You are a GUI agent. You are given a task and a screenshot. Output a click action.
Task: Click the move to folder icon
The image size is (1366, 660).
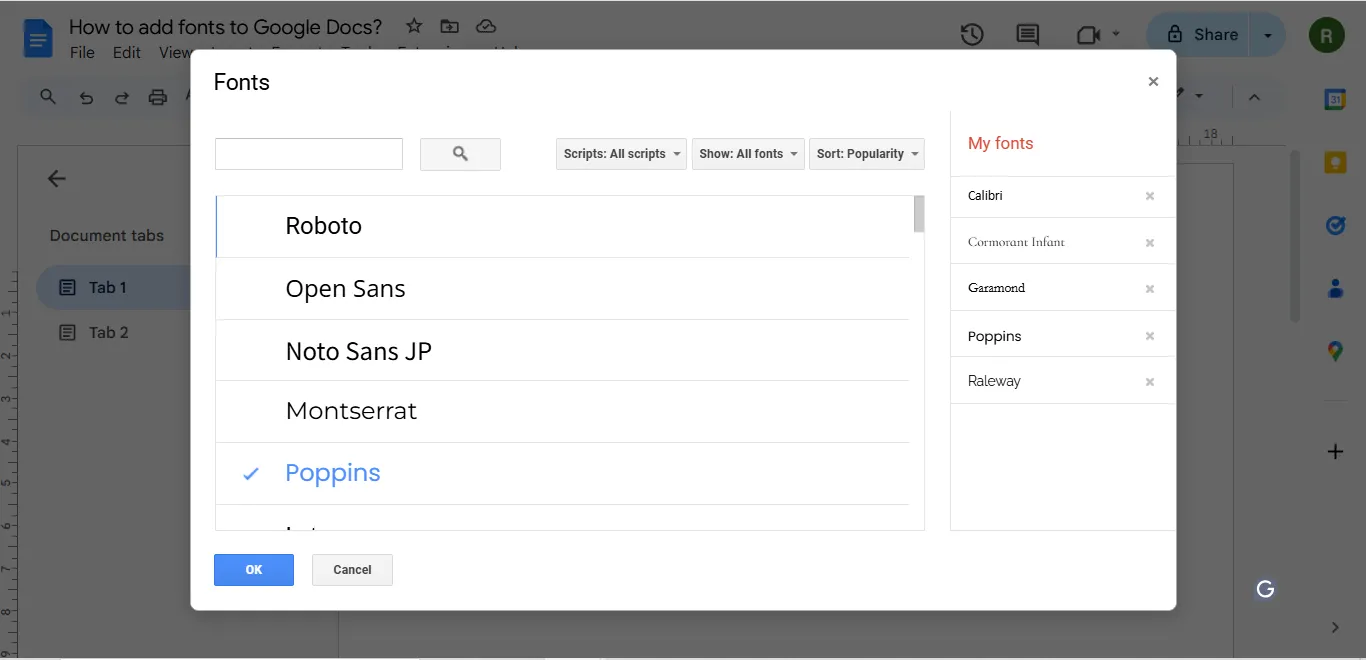450,27
